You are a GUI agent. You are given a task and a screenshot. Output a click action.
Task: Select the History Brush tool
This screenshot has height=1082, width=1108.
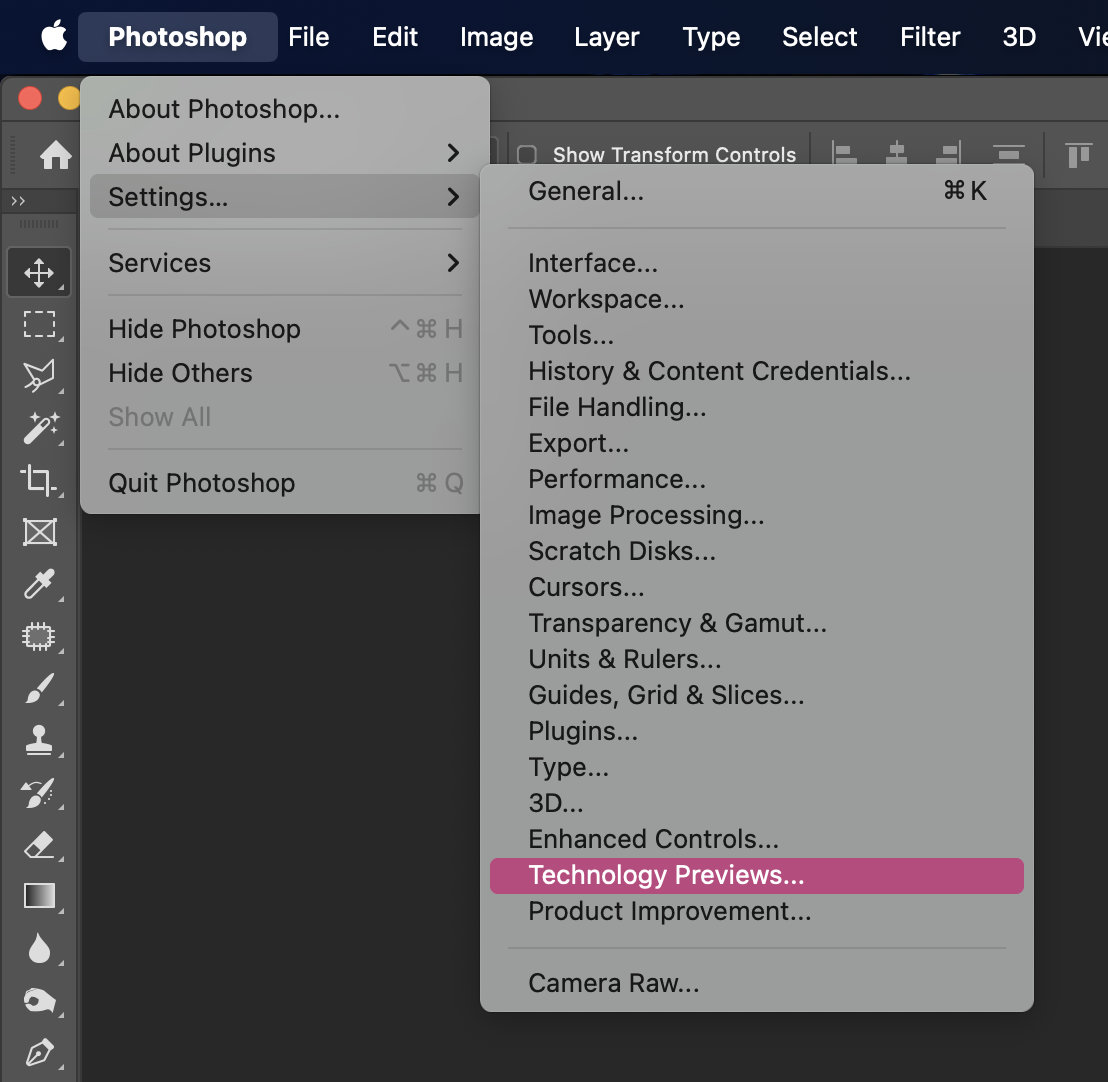coord(39,793)
